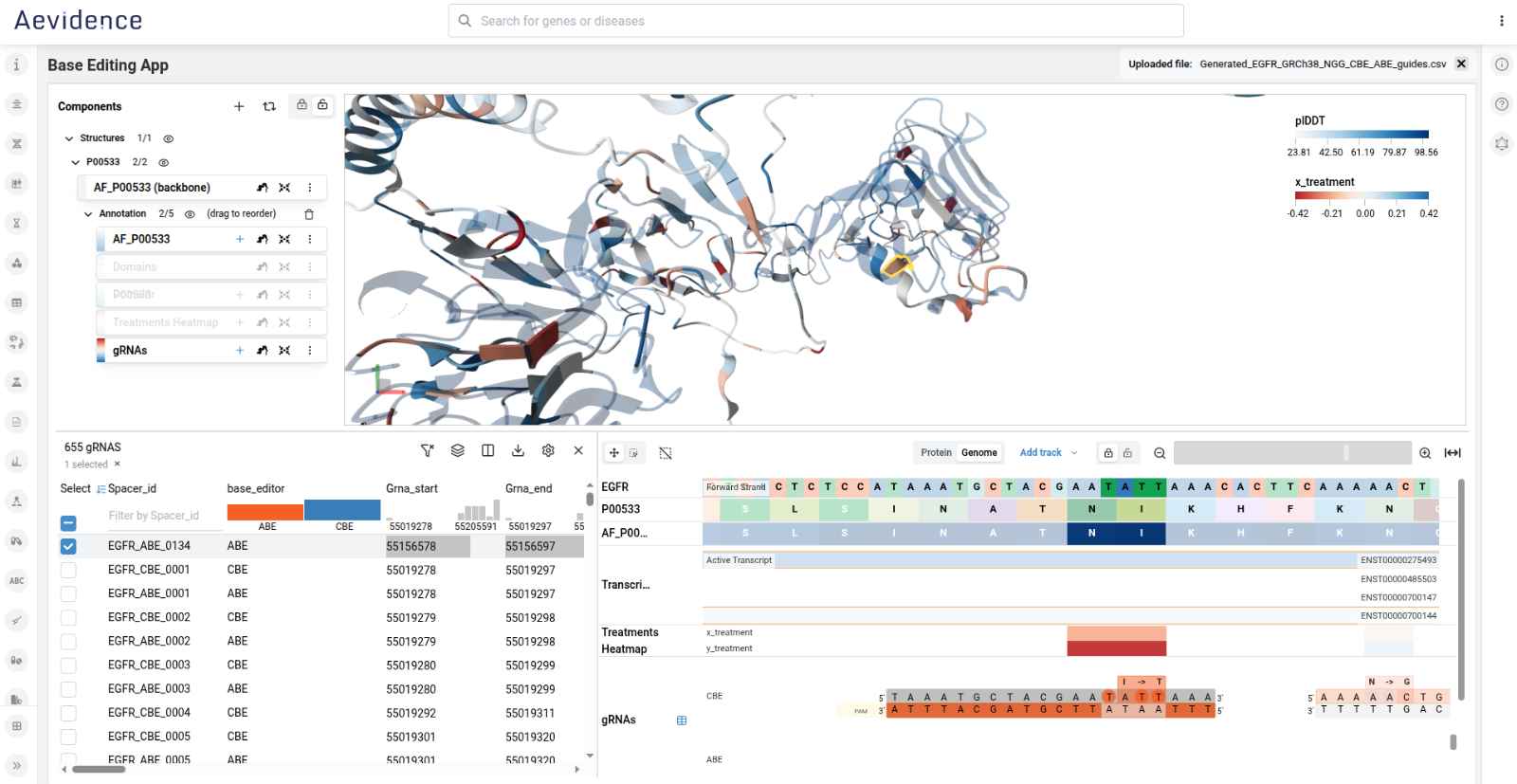Open the help question mark icon

pos(1502,104)
